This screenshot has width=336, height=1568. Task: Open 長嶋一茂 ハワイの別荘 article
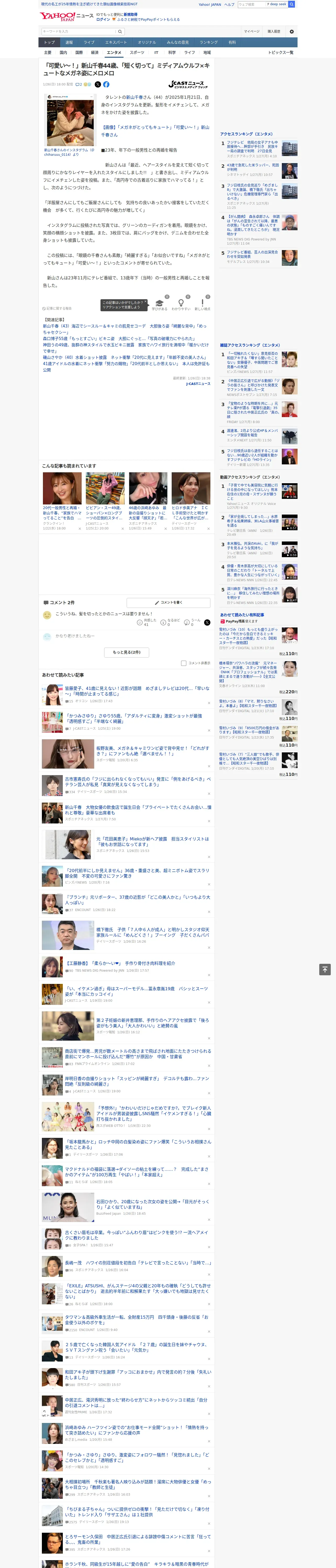pos(138,1263)
